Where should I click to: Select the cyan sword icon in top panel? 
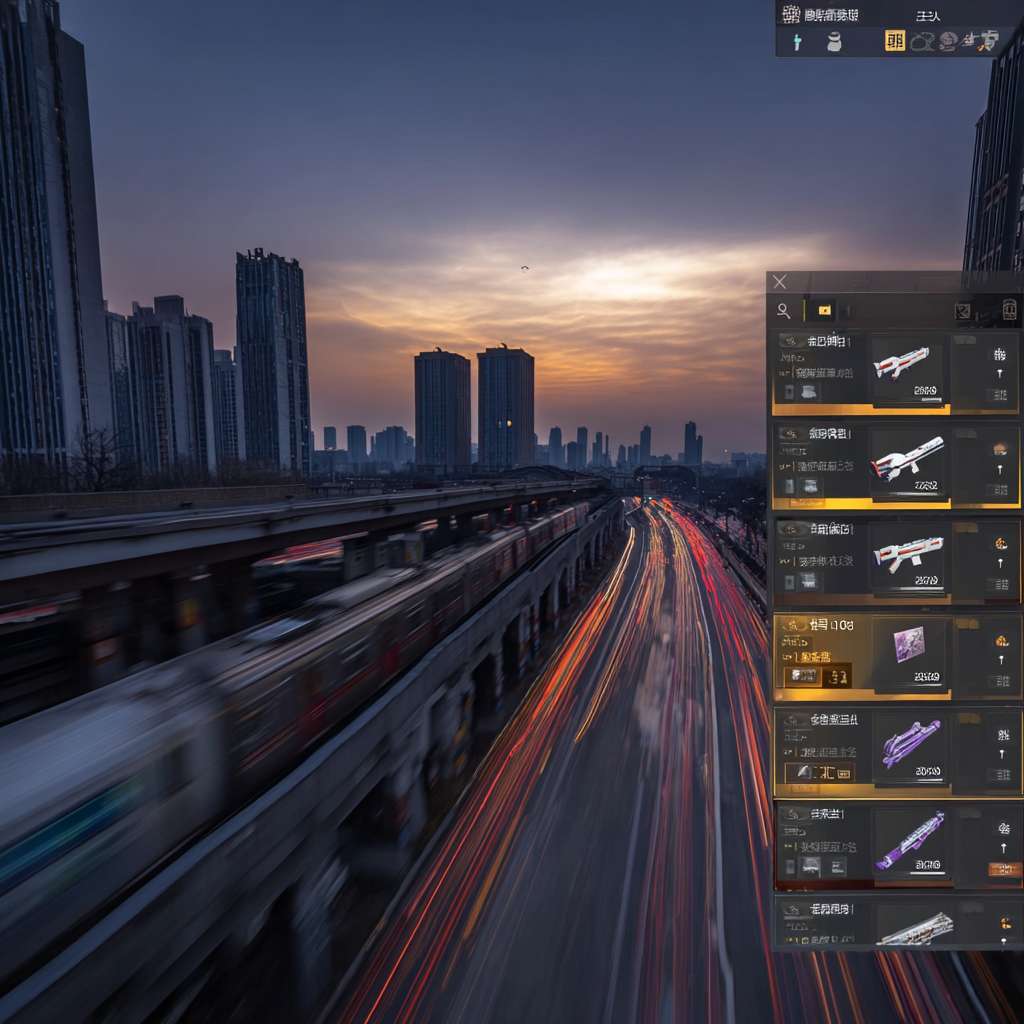tap(797, 42)
